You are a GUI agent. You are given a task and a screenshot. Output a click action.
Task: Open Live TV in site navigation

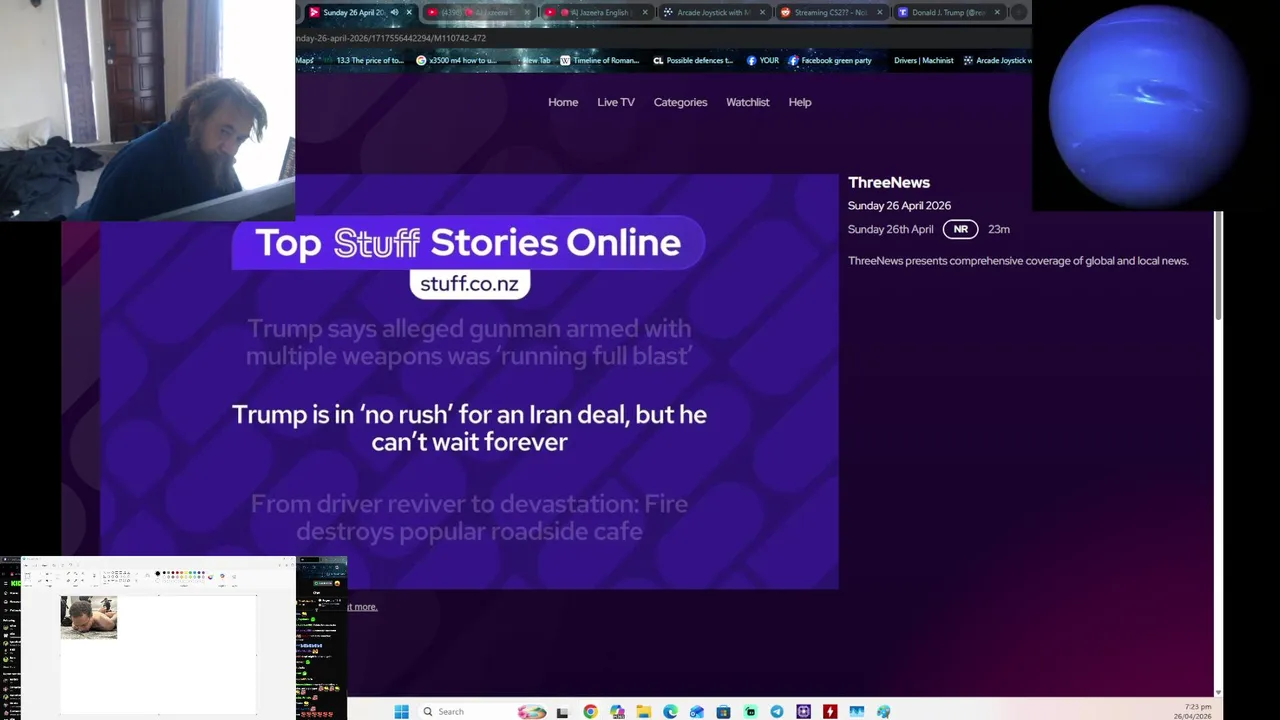click(616, 102)
